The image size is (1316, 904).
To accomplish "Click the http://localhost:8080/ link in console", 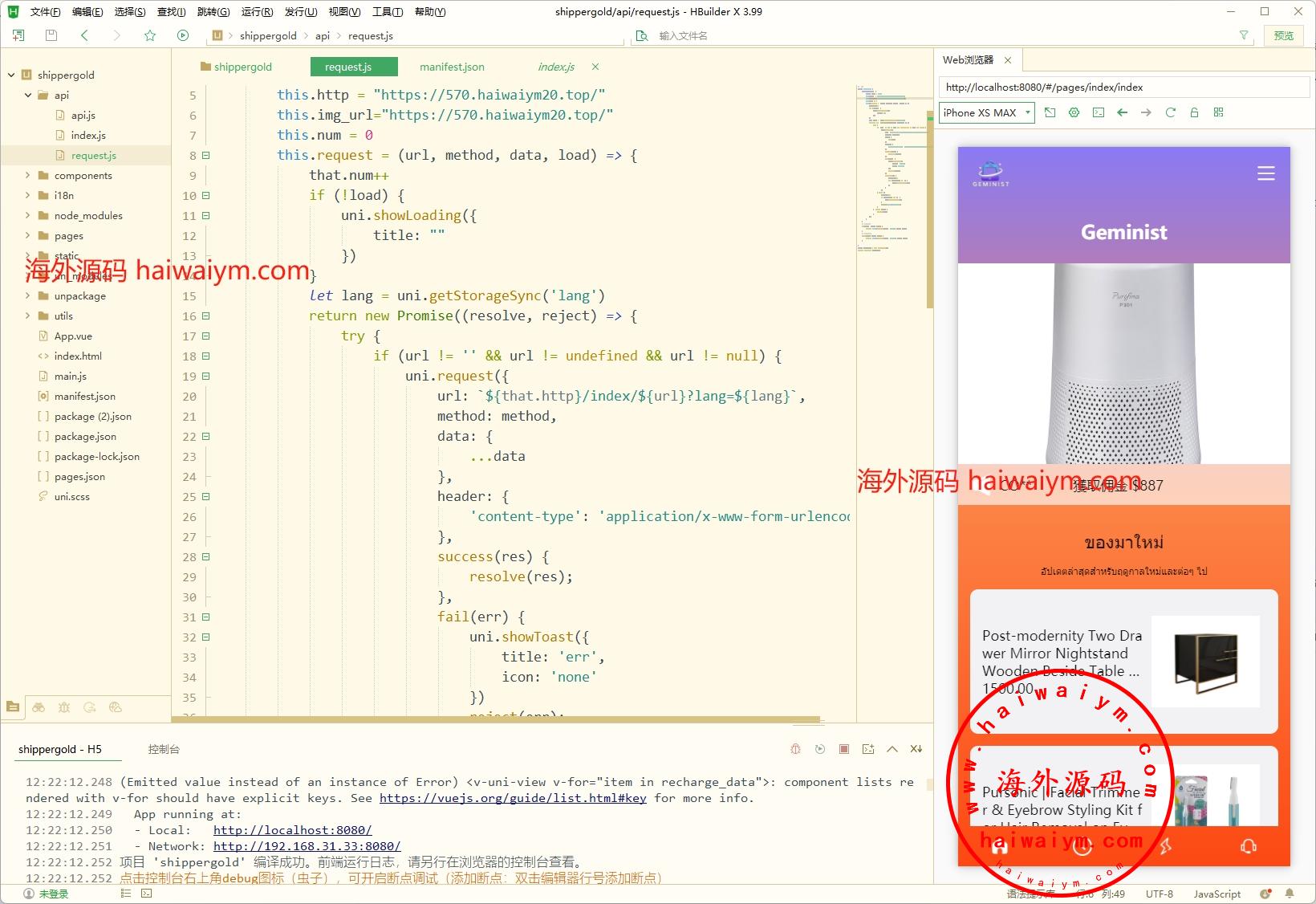I will point(292,830).
